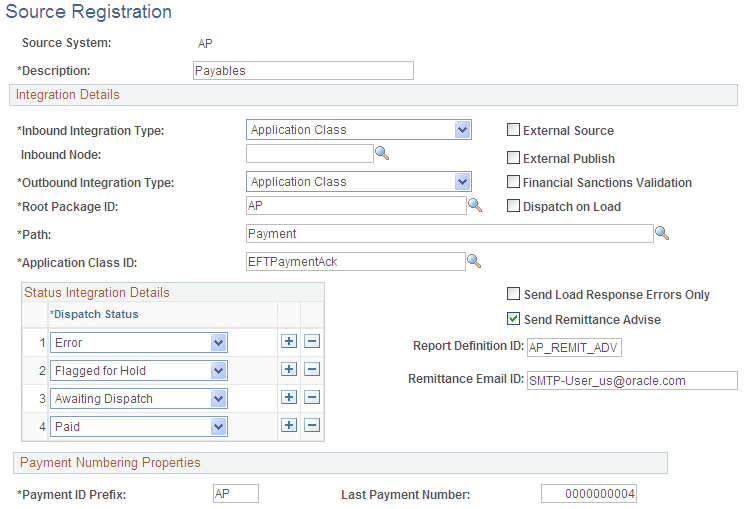Click the Last Payment Number field
Viewport: 744px width, 509px height.
[x=589, y=493]
